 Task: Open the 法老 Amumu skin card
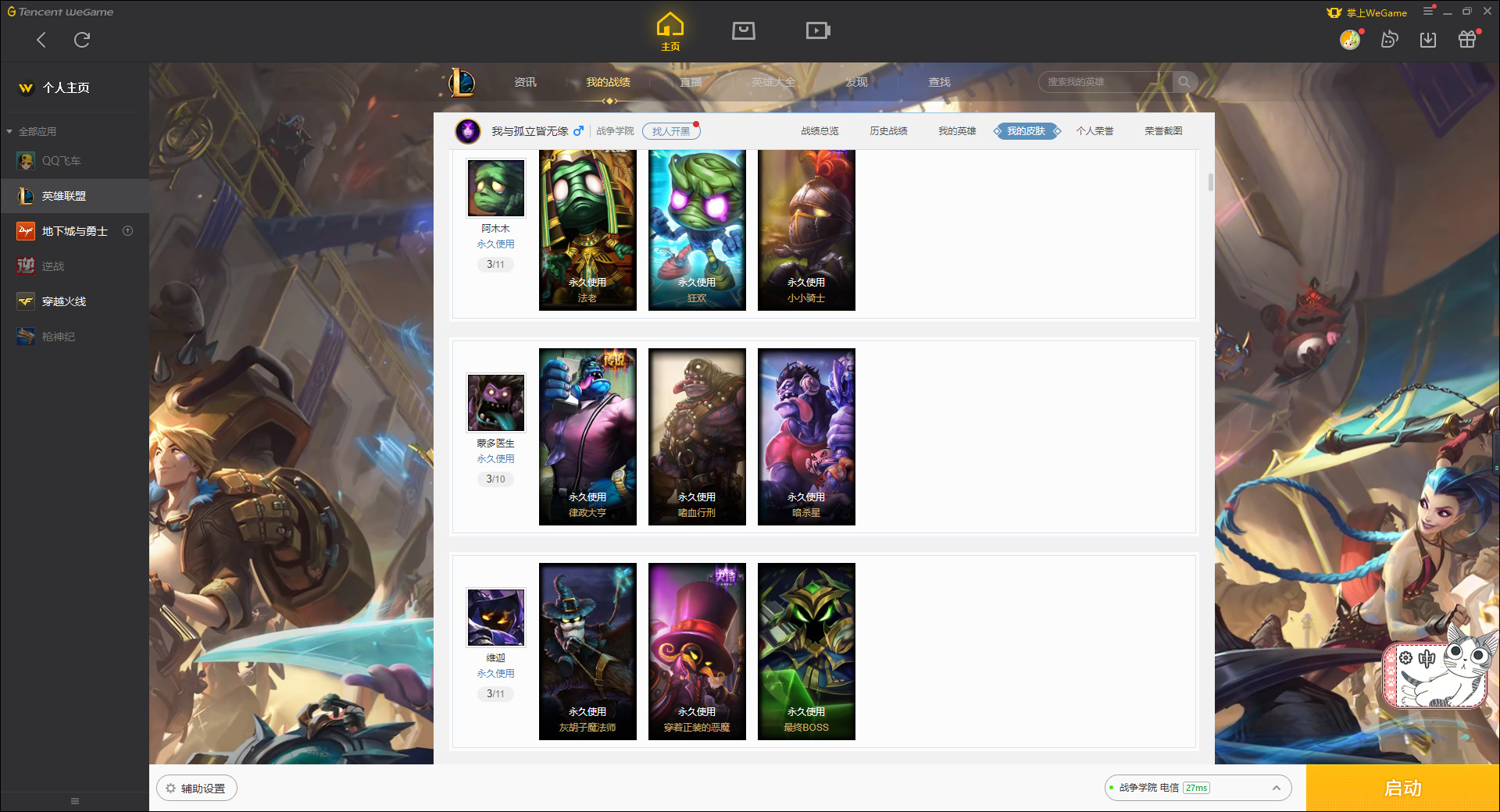point(587,230)
